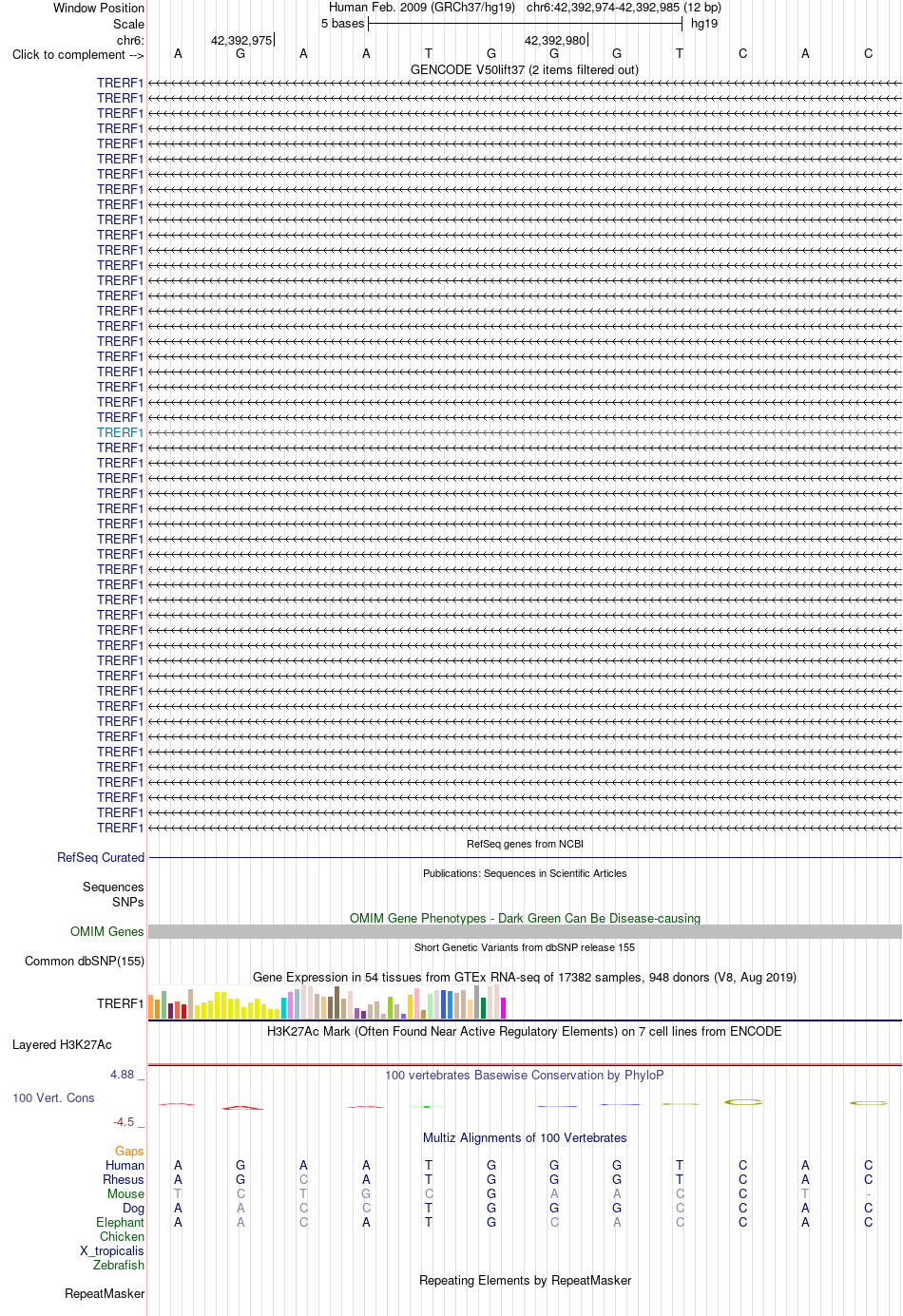Open the 'Repeating Elements by RepeatMasker' title
Screen dimensions: 903x1316
[525, 1280]
